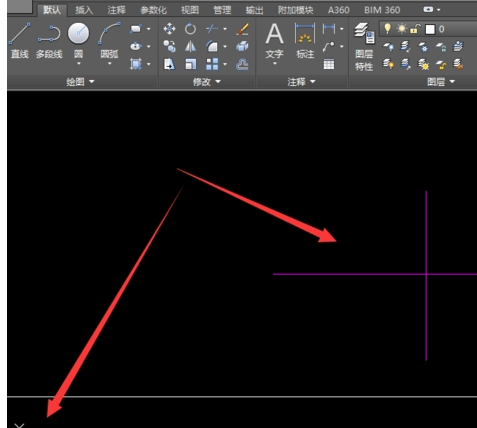
Task: Click the Layer Unlock icon
Action: coord(441,64)
